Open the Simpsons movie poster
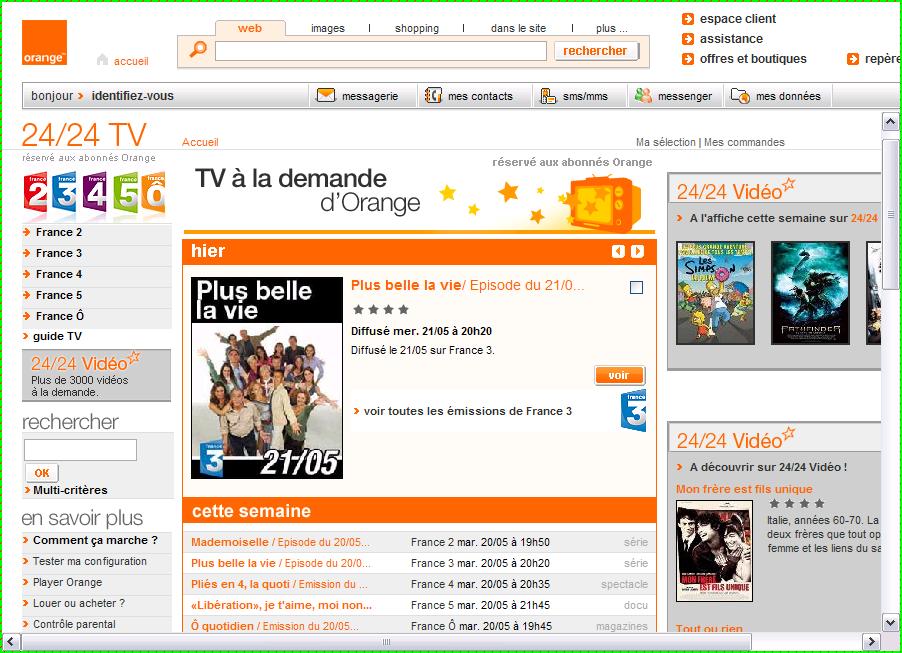 pyautogui.click(x=715, y=293)
